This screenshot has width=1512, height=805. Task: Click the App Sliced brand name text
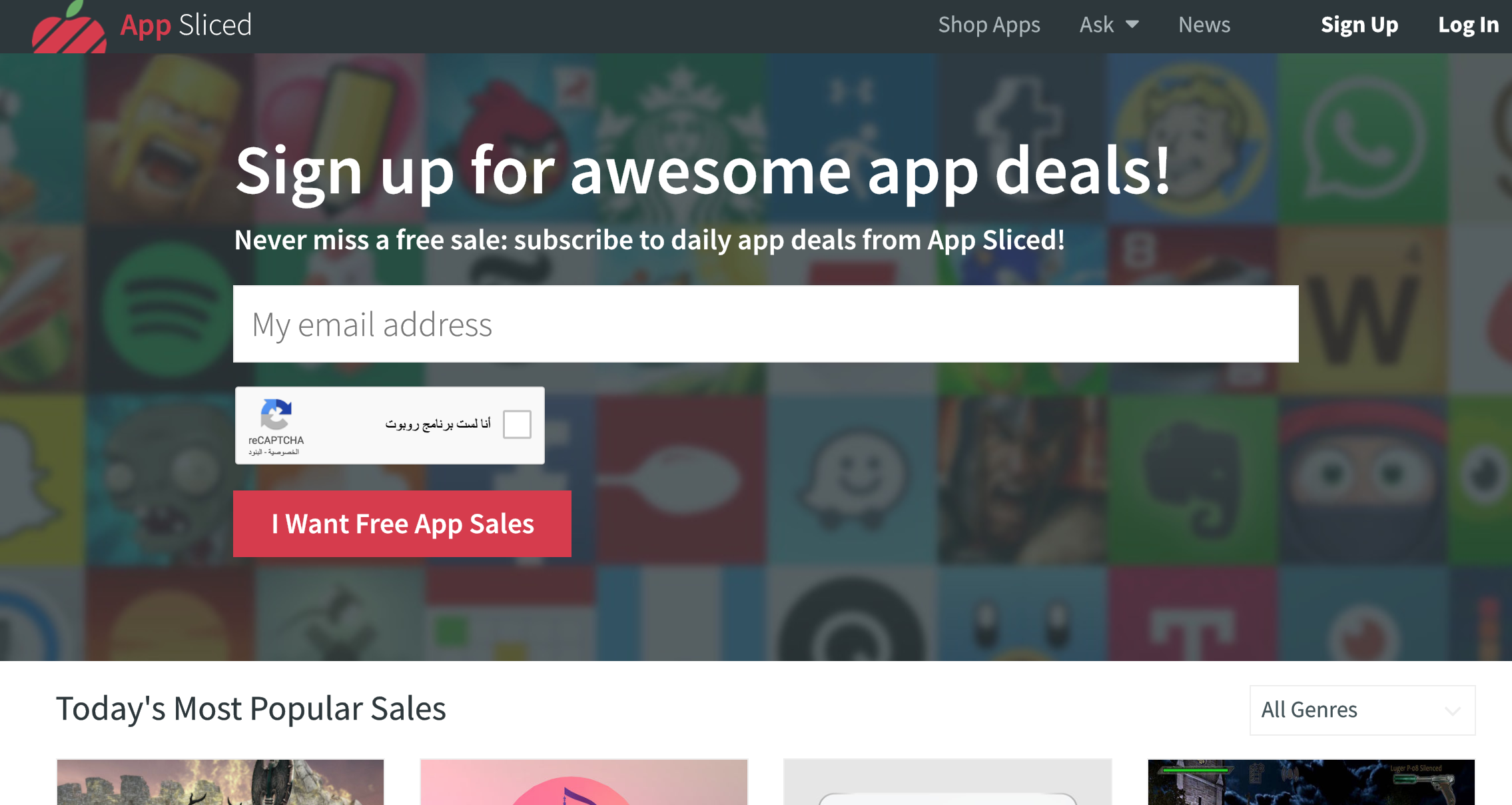pos(186,25)
